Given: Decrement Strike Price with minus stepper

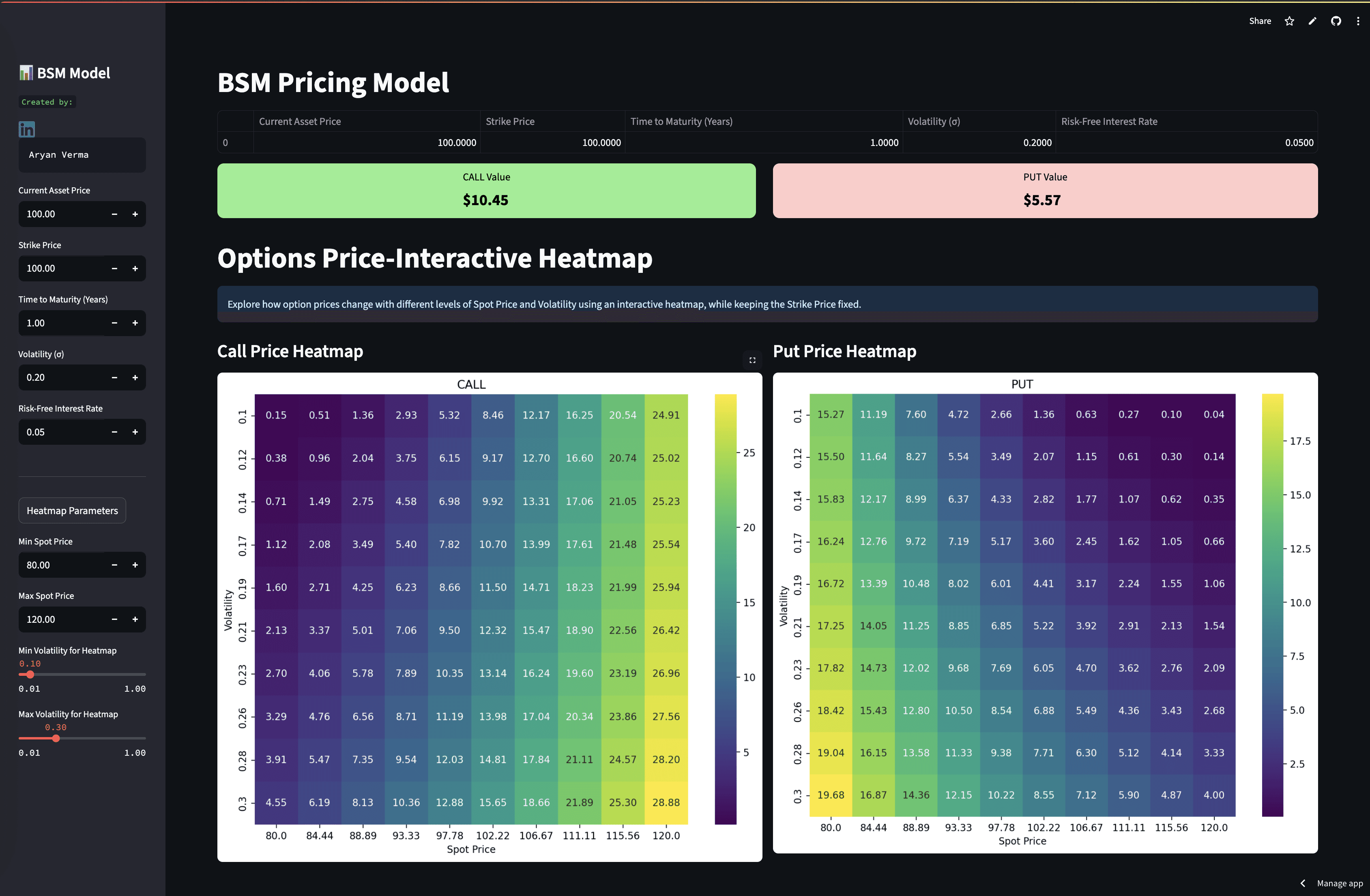Looking at the screenshot, I should click(x=114, y=268).
